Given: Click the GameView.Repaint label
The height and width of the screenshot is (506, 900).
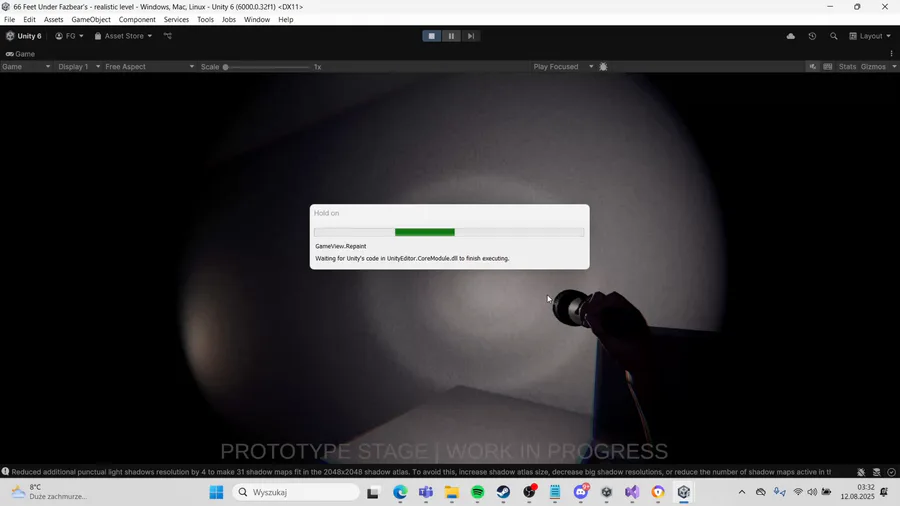Looking at the screenshot, I should coord(340,246).
